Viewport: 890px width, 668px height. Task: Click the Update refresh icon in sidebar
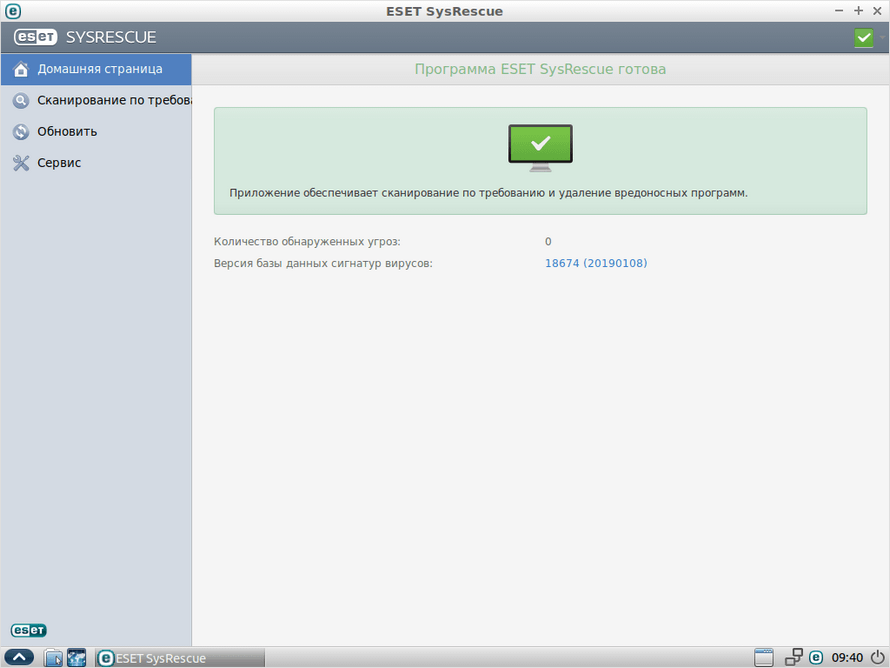click(x=21, y=132)
